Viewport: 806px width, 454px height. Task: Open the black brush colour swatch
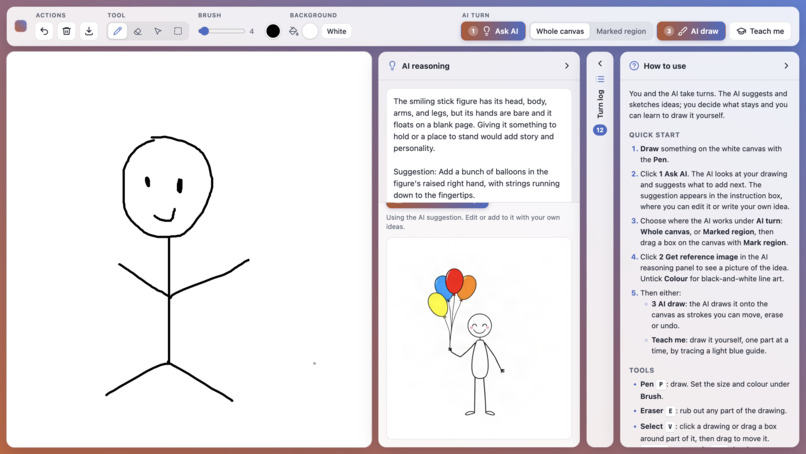click(x=273, y=31)
